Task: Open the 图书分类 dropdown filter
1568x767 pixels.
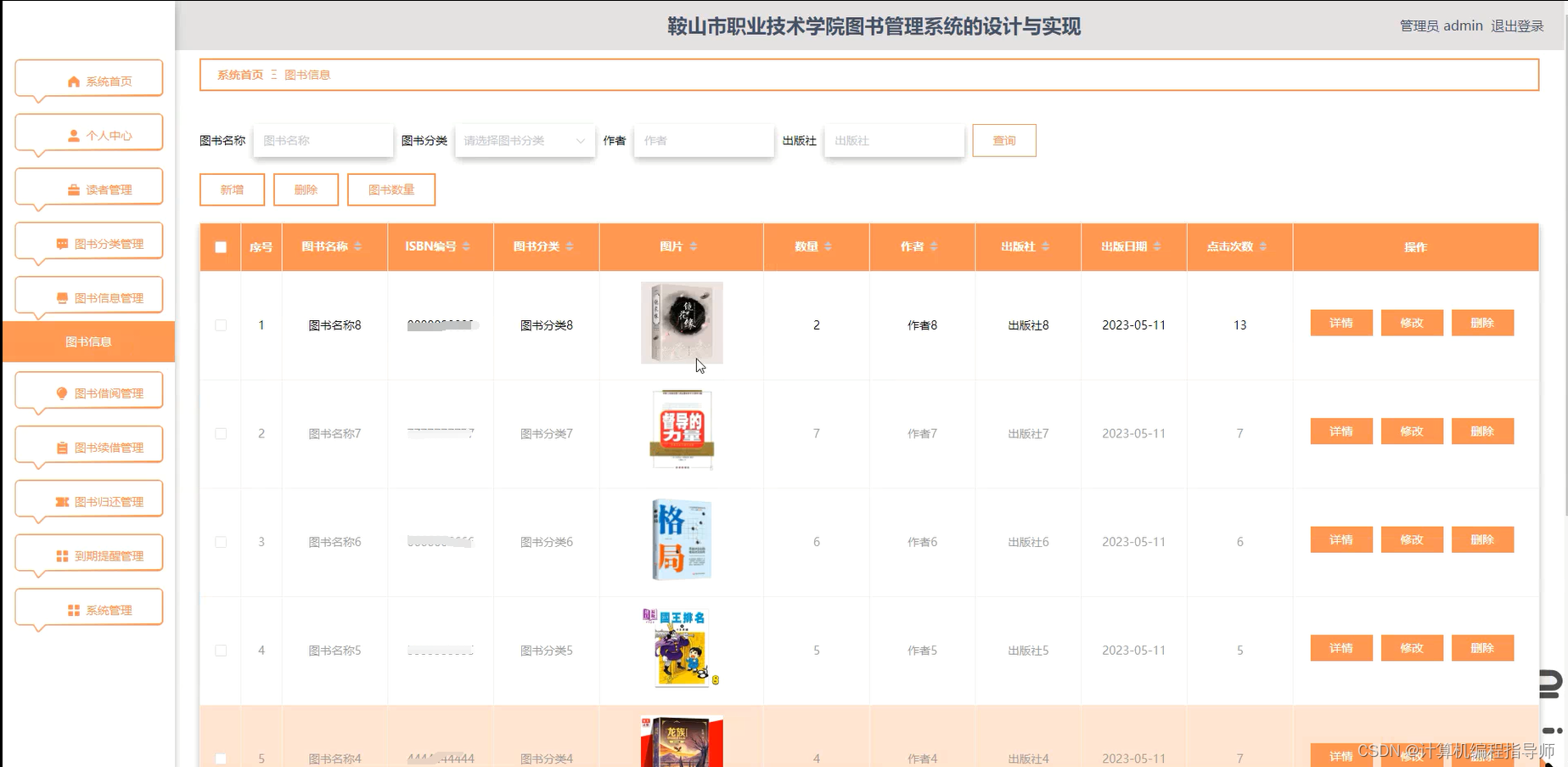Action: tap(525, 141)
